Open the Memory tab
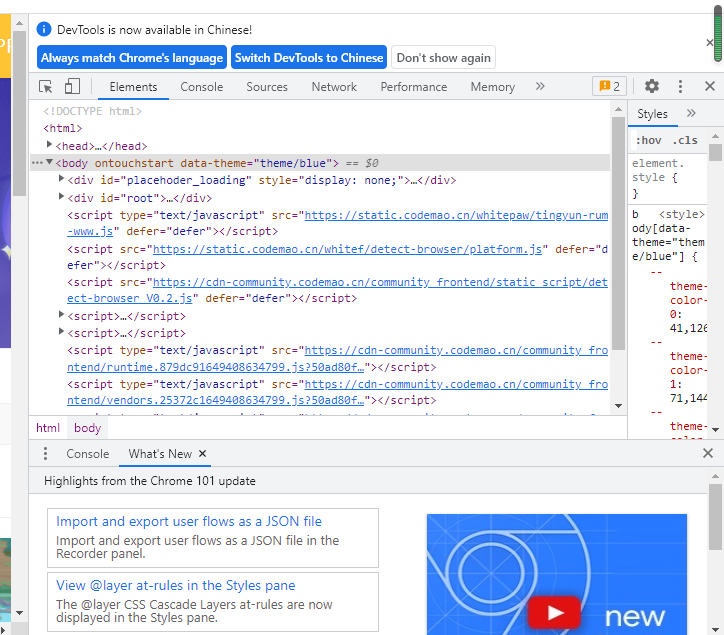 pyautogui.click(x=493, y=86)
